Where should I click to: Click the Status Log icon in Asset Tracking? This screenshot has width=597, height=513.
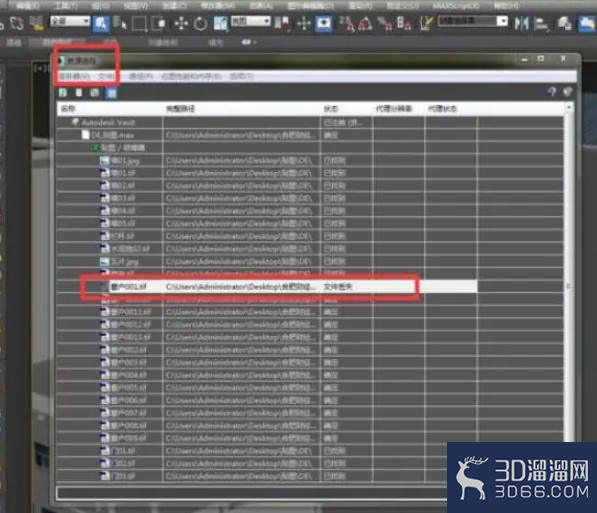[x=79, y=93]
